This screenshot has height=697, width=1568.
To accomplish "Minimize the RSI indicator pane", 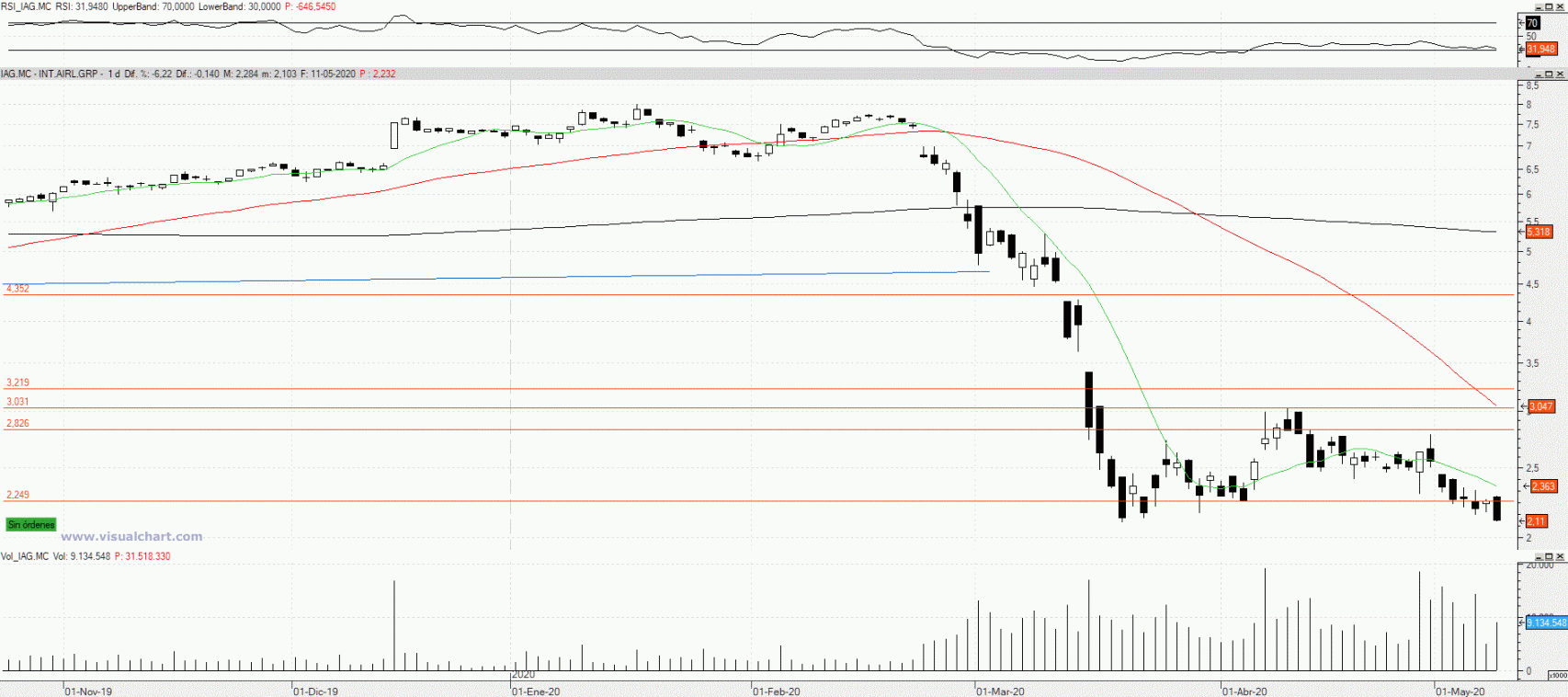I will coord(1538,6).
